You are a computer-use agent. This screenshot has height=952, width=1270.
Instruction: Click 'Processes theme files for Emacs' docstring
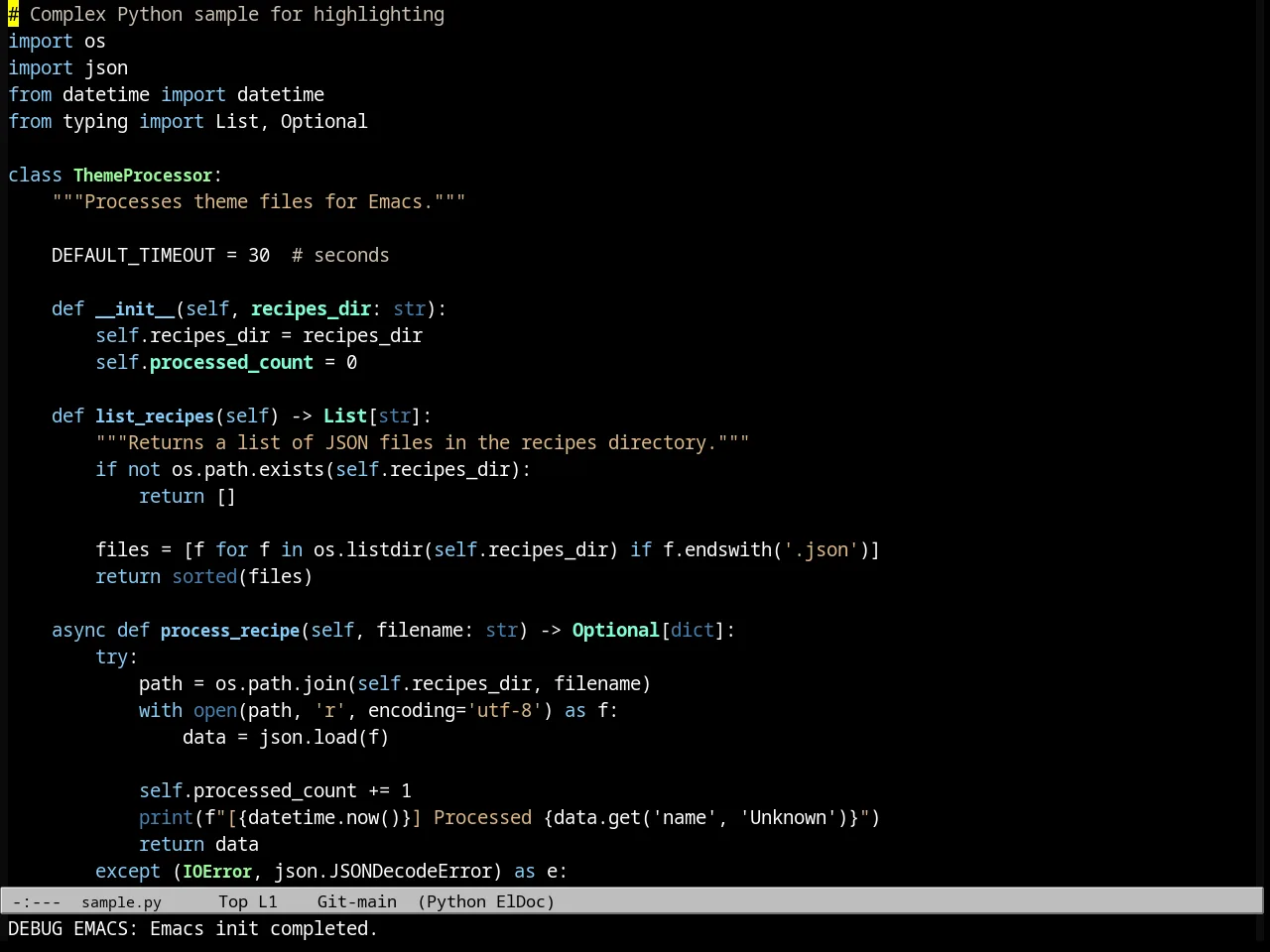pos(259,201)
